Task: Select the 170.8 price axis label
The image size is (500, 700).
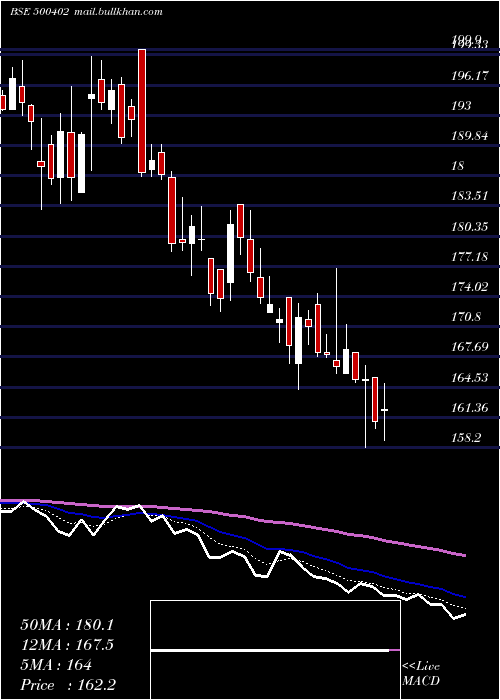Action: [467, 317]
